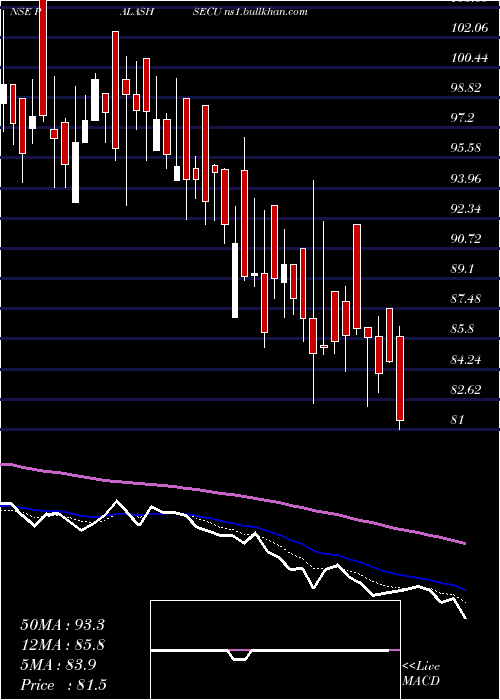Click the ns1.bullkhan.com text in header
The width and height of the screenshot is (500, 700).
[x=265, y=12]
